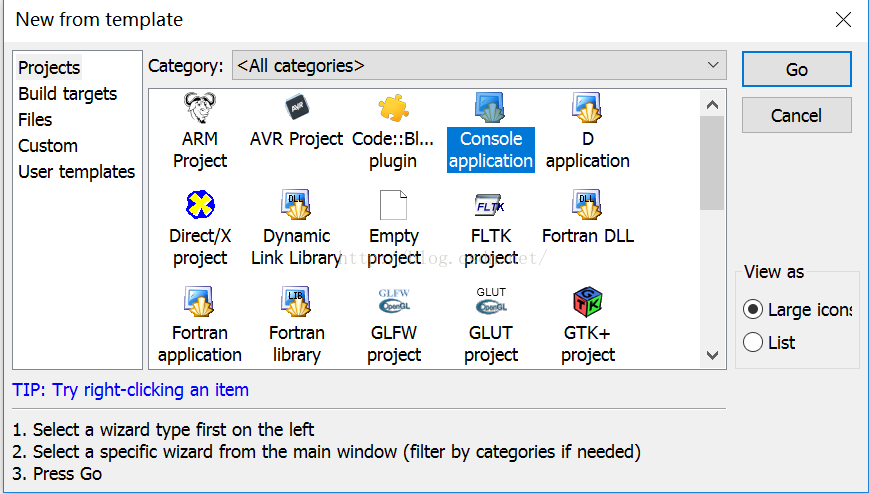Select the ARM Project icon

[x=200, y=108]
